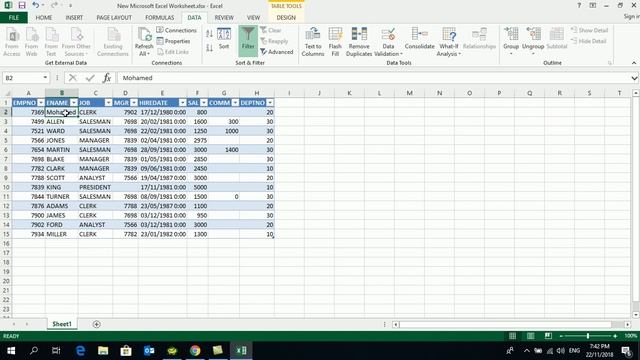Open the Insert Function fx button
640x360 pixels.
[x=107, y=78]
